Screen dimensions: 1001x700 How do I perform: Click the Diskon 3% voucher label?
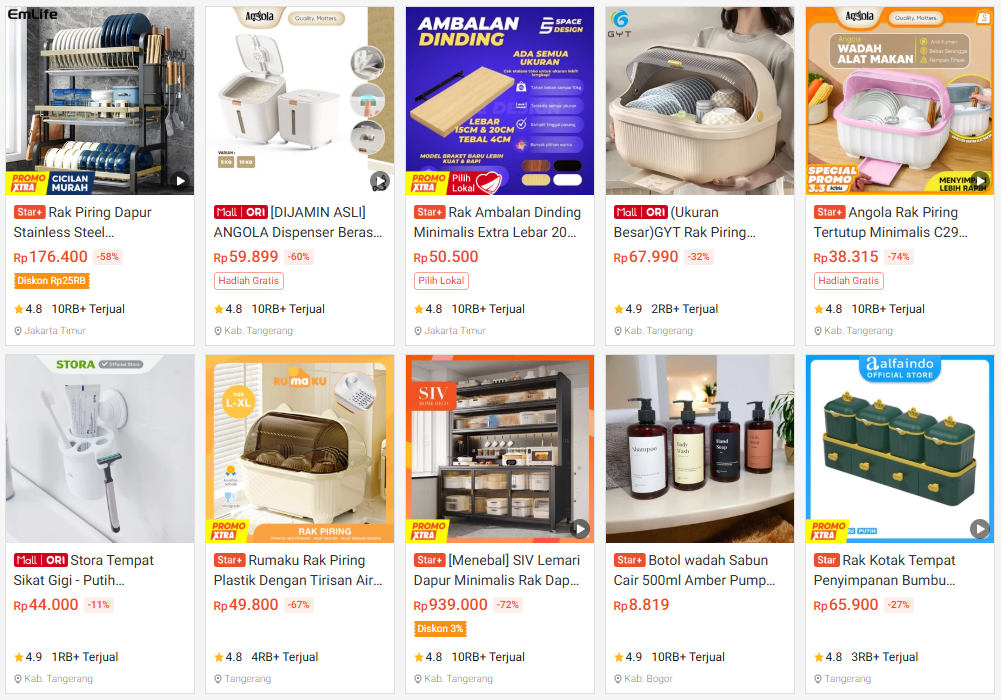point(440,629)
